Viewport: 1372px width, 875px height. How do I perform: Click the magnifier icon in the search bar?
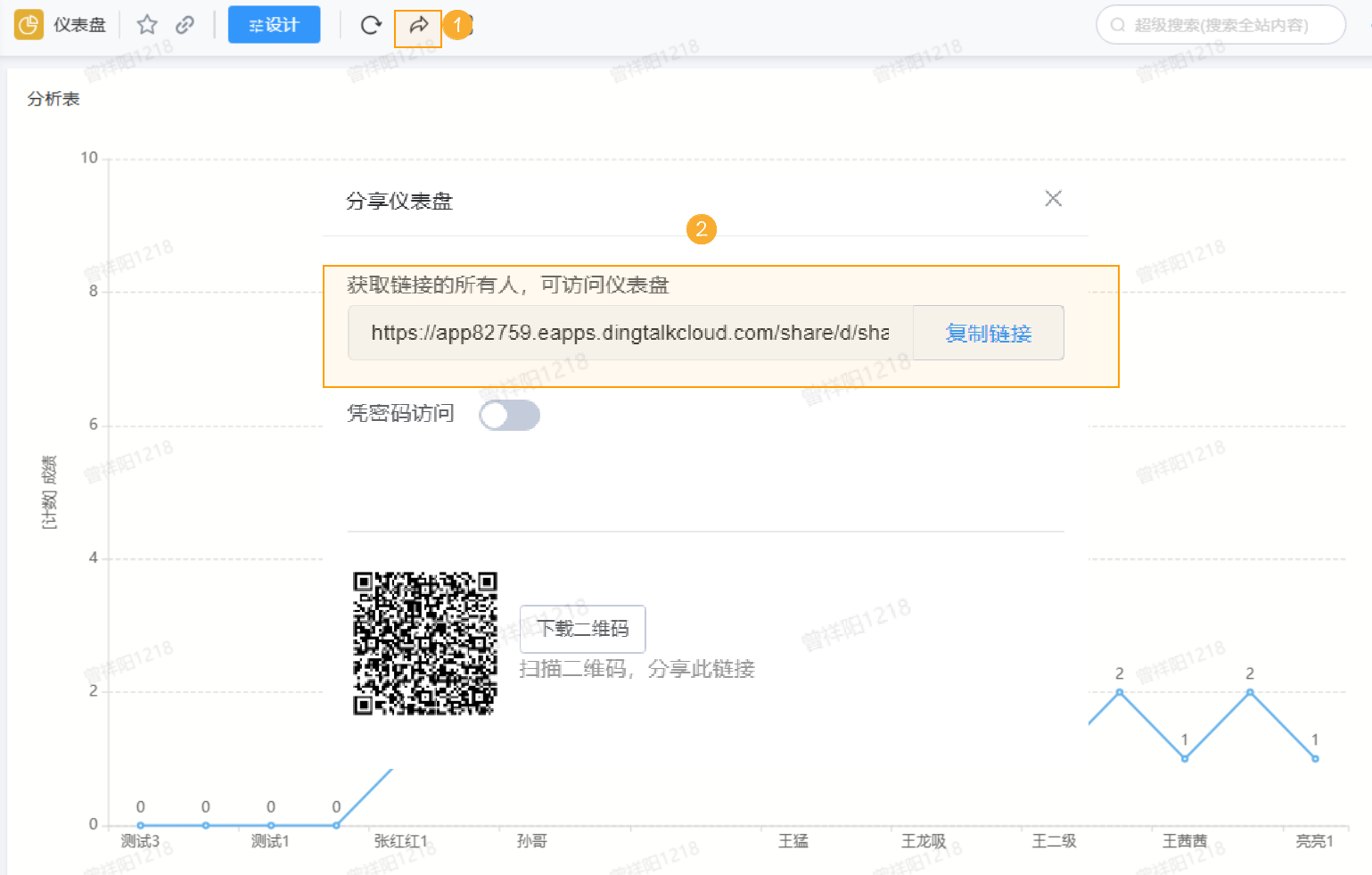[x=1118, y=24]
